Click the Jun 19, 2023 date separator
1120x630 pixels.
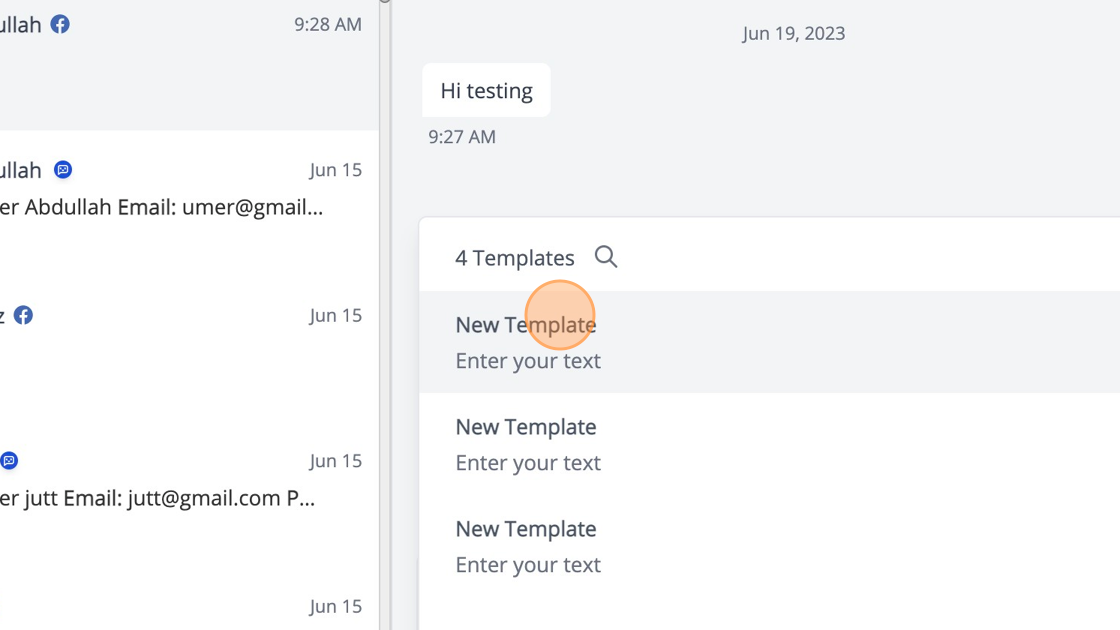[x=793, y=34]
